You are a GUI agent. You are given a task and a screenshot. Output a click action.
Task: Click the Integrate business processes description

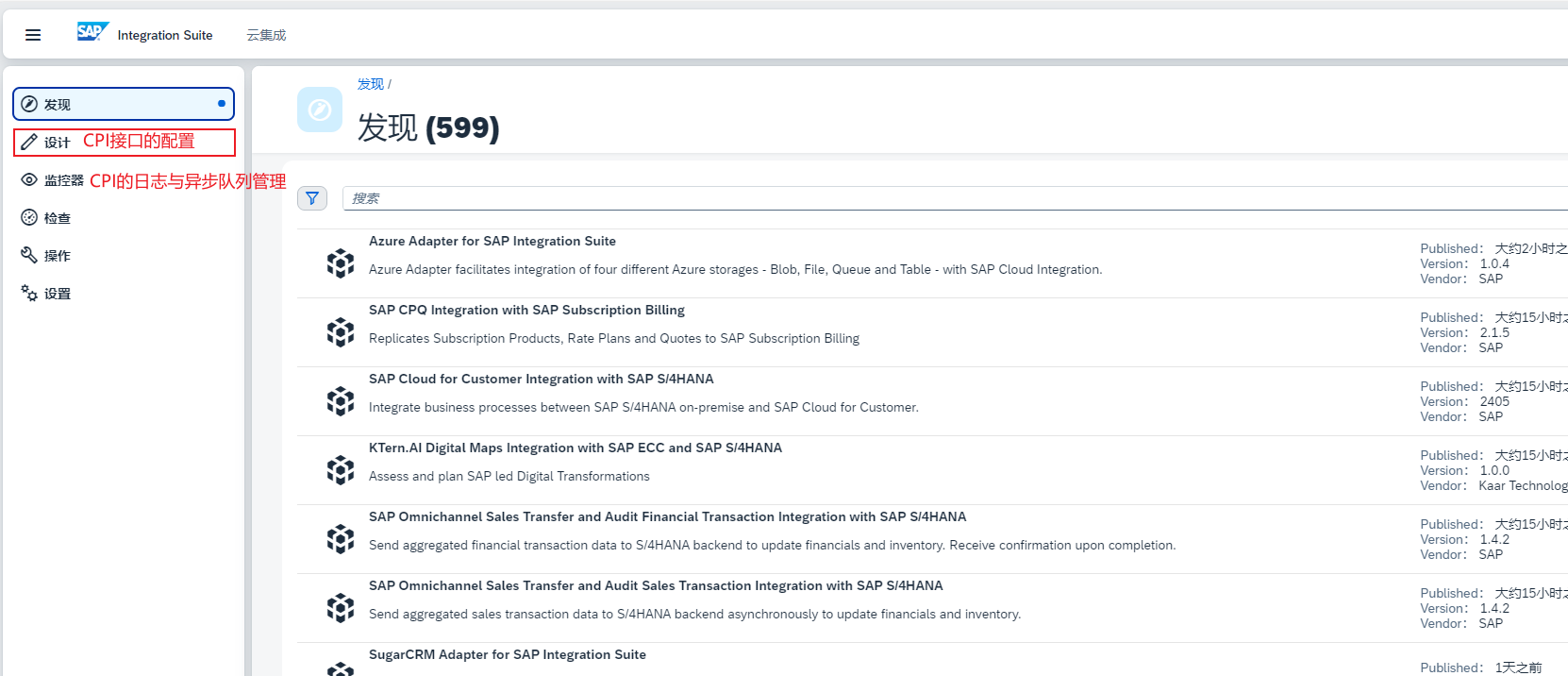point(643,408)
